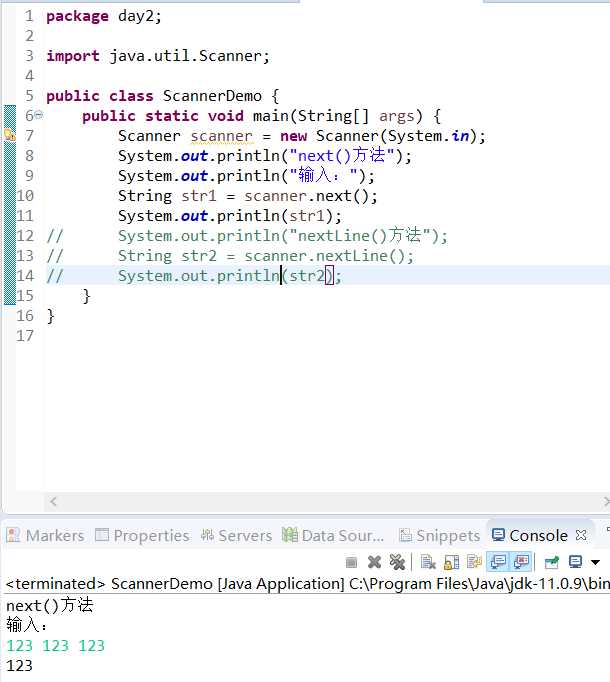The image size is (610, 682).
Task: Open the Snippets tab
Action: [439, 535]
